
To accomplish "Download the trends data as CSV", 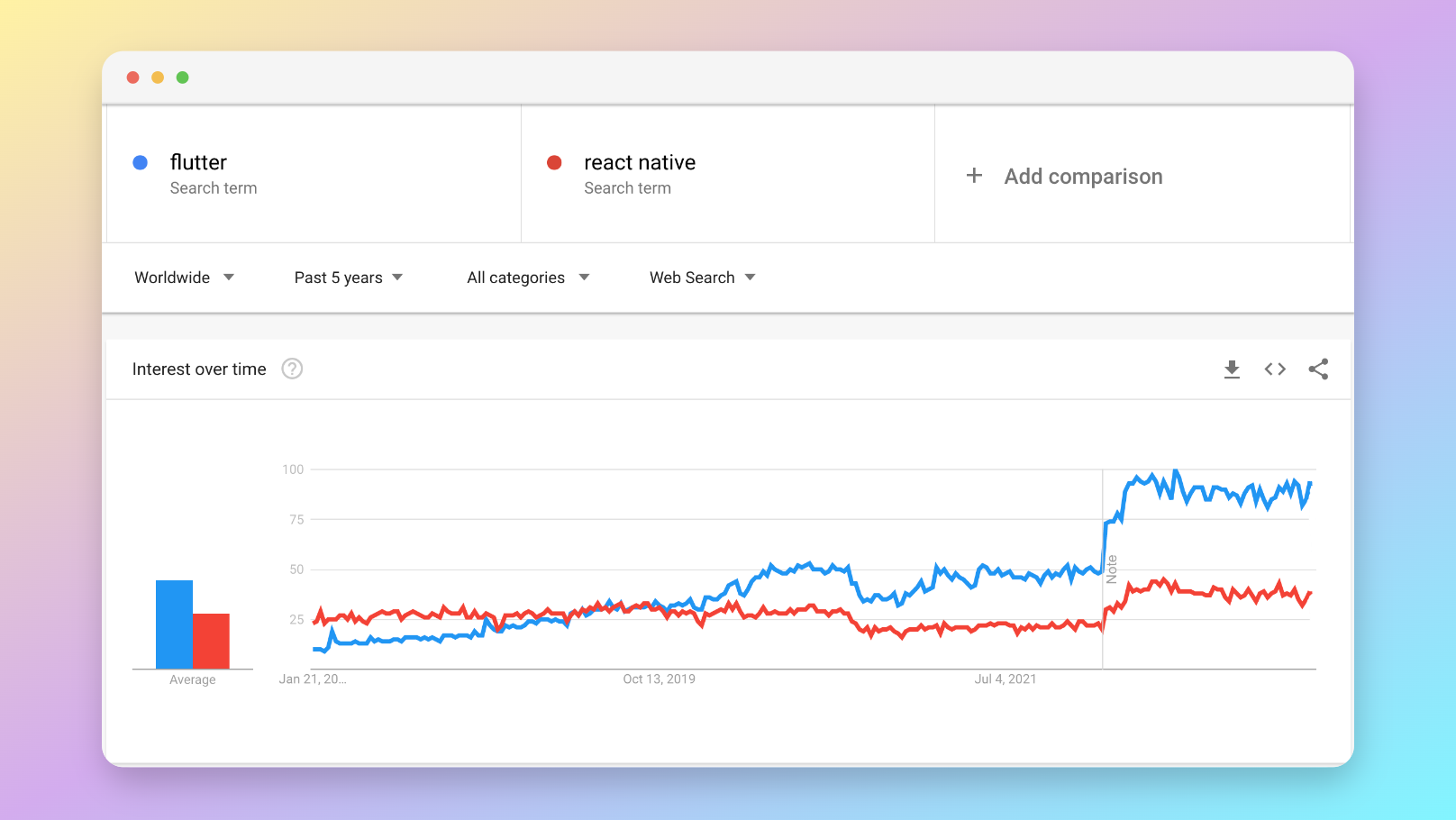I will (x=1232, y=369).
